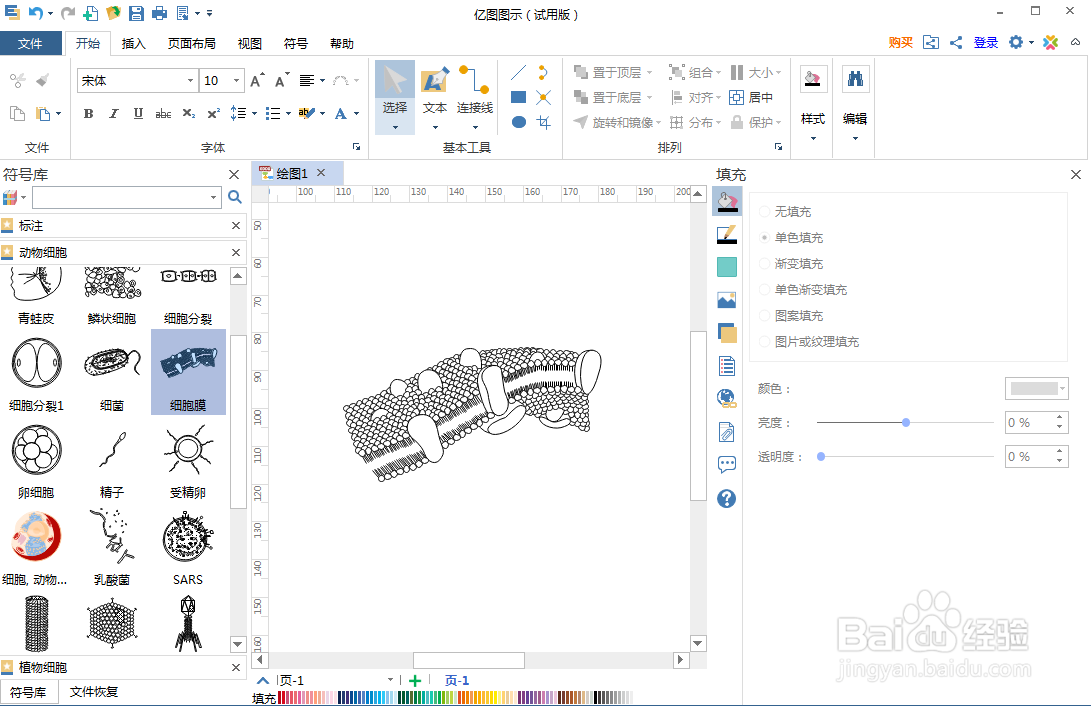This screenshot has width=1091, height=706.
Task: Toggle Underline formatting
Action: click(138, 113)
